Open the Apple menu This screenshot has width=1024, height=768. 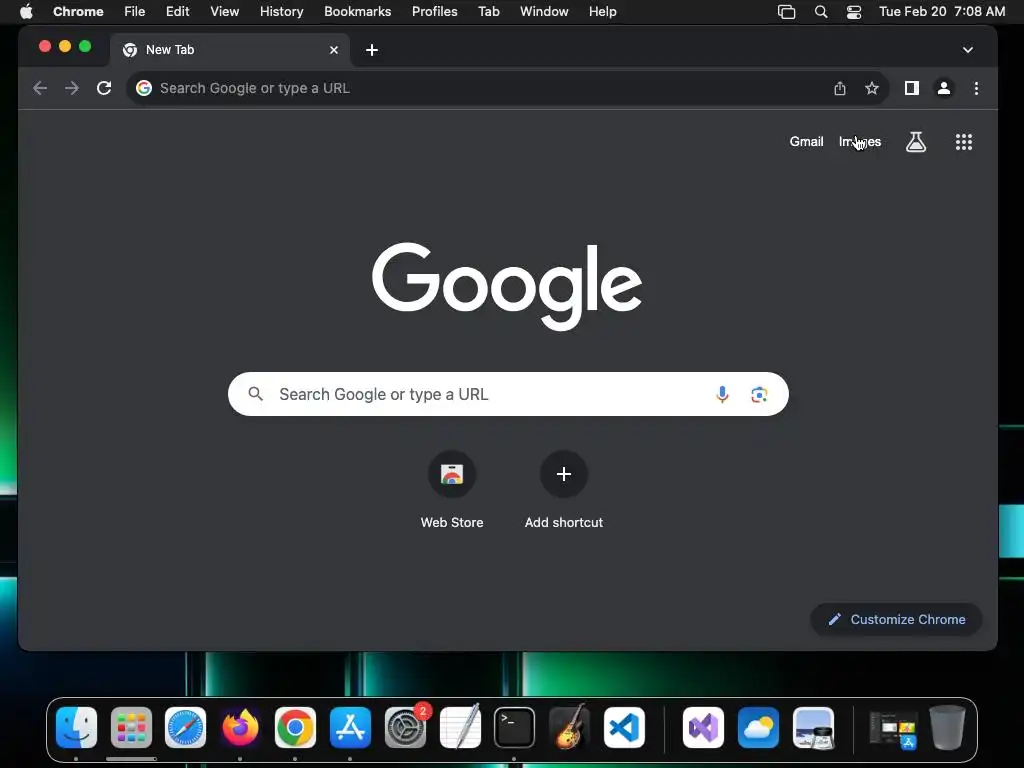pyautogui.click(x=26, y=12)
